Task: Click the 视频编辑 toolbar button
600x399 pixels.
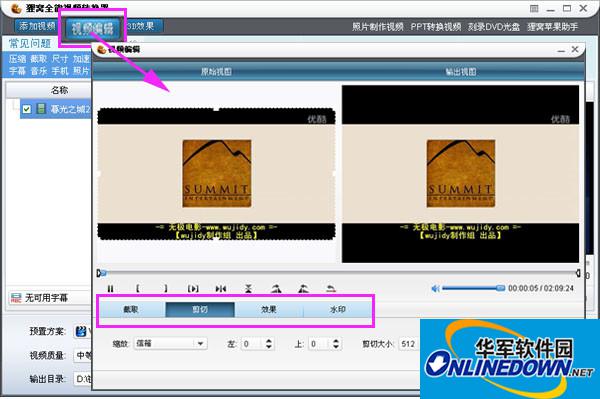Action: pos(92,29)
